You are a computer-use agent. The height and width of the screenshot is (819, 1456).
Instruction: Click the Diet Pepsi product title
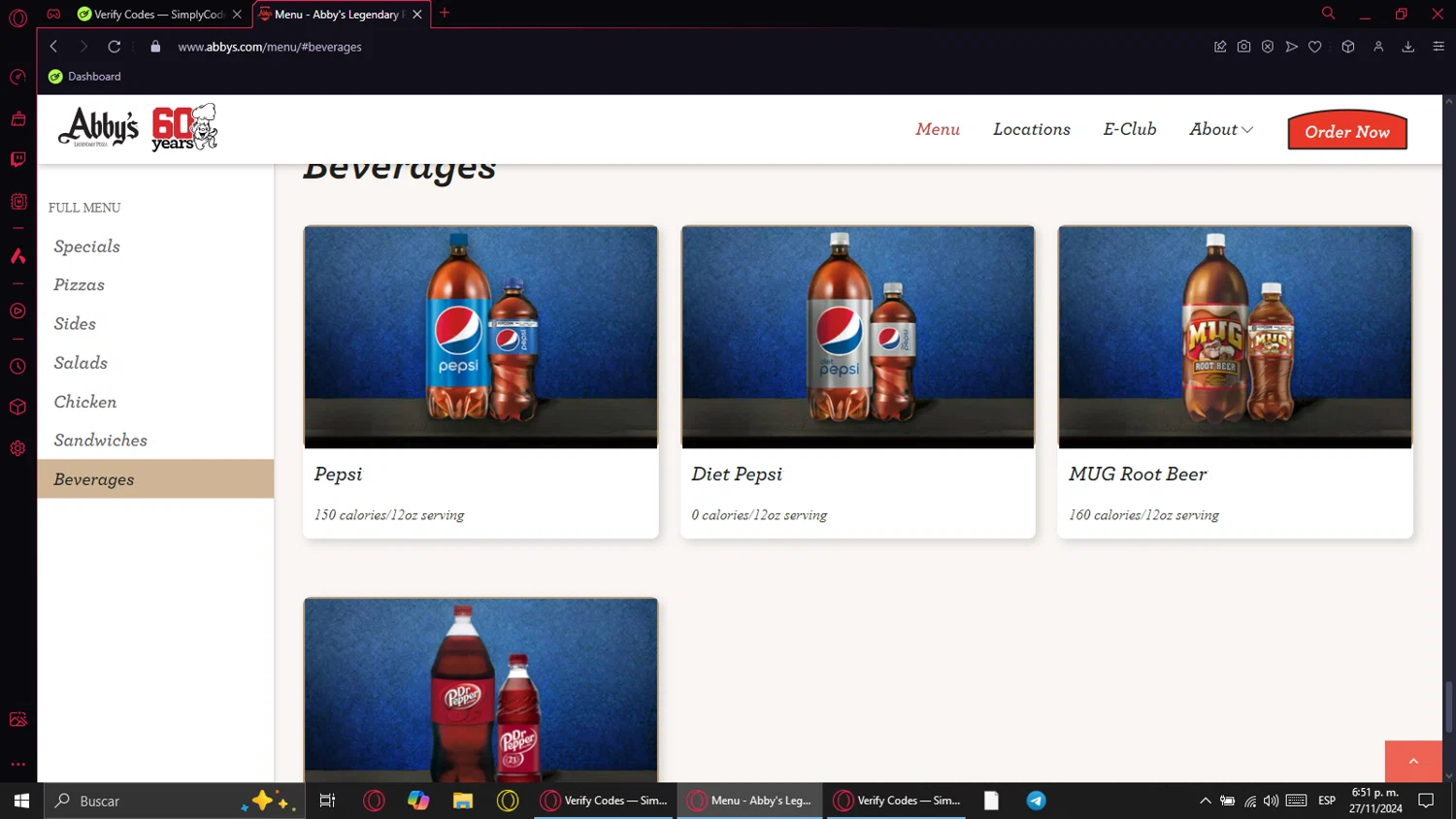pos(737,475)
